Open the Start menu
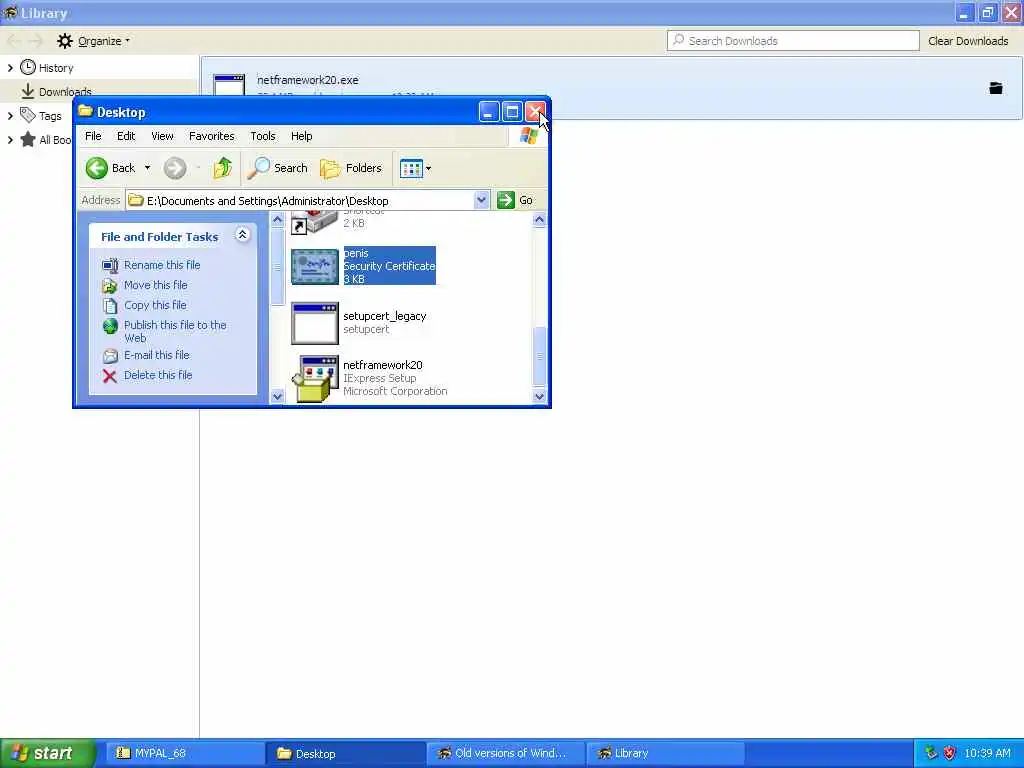The width and height of the screenshot is (1024, 768). (48, 753)
